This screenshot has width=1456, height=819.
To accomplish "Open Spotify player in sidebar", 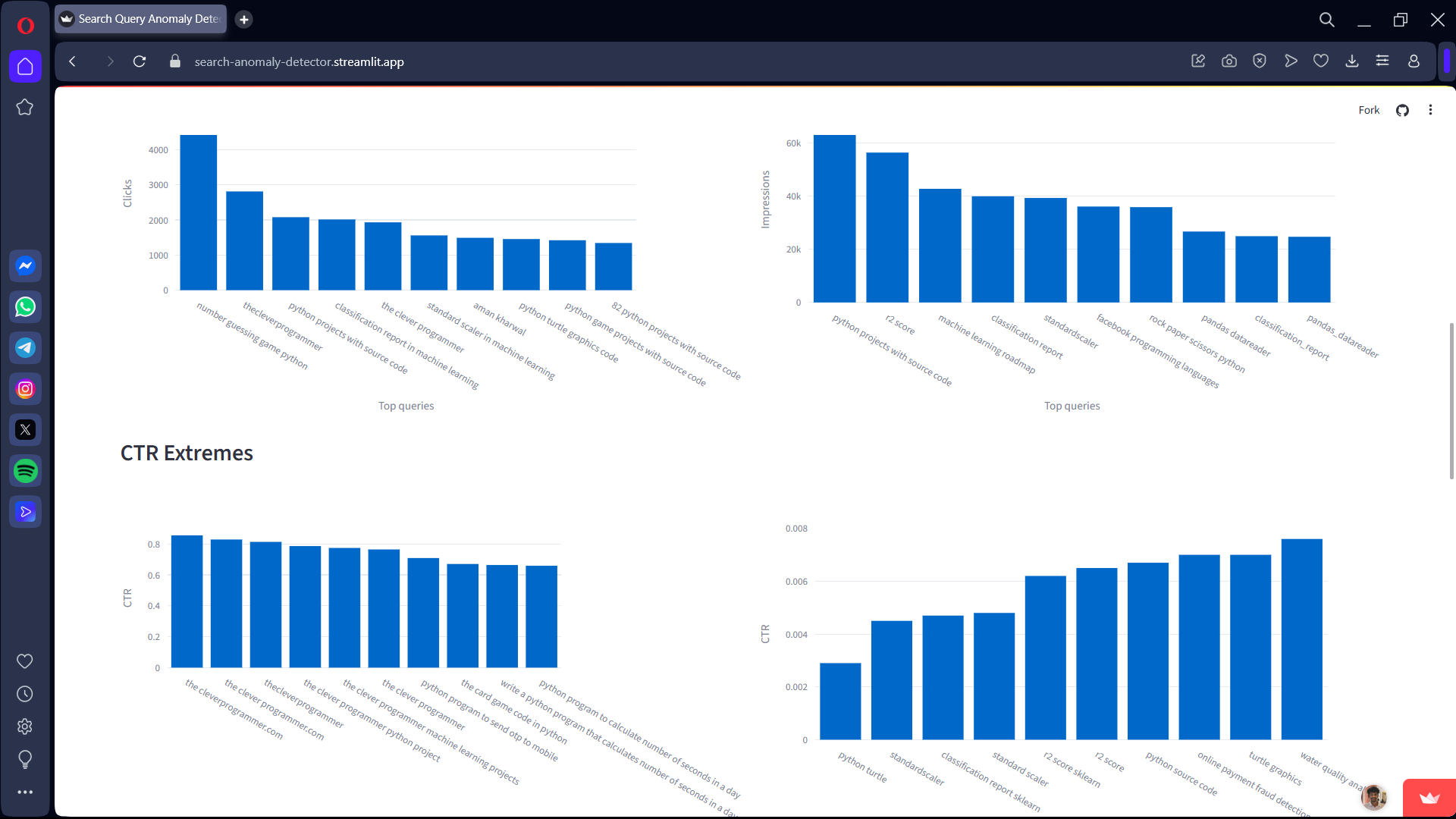I will click(x=25, y=471).
